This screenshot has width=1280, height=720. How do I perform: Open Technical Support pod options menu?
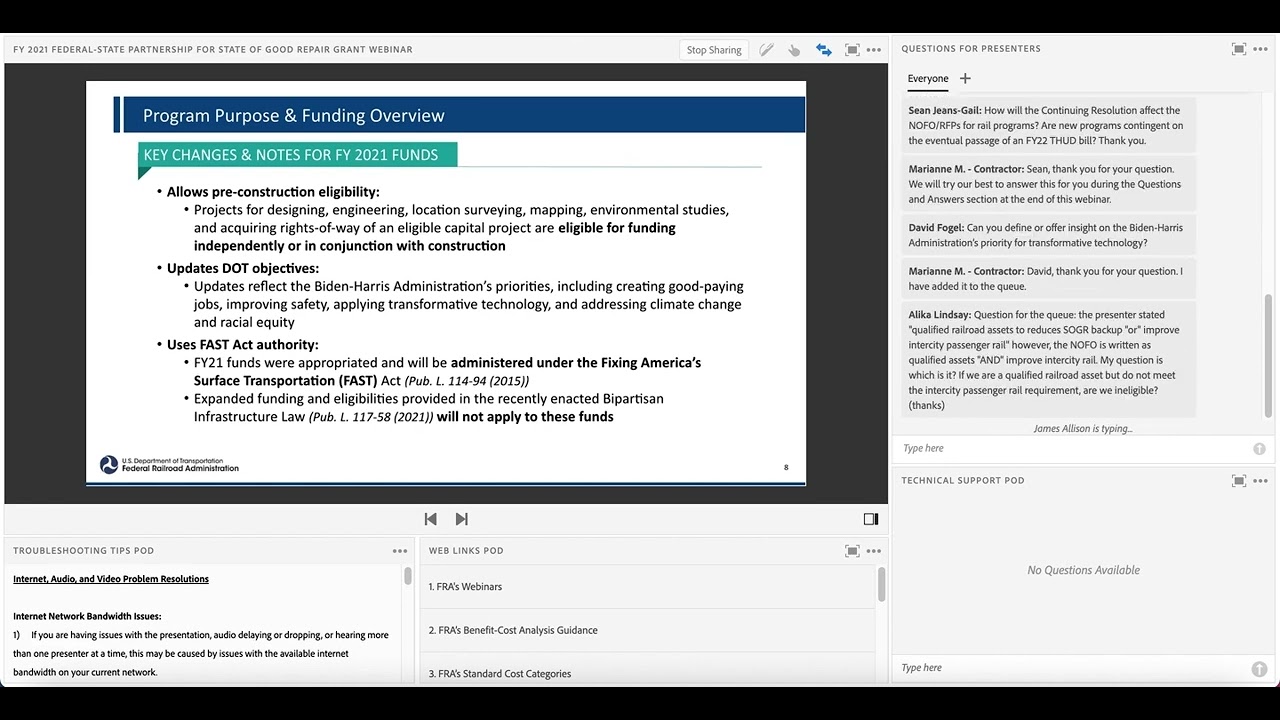pos(1261,481)
